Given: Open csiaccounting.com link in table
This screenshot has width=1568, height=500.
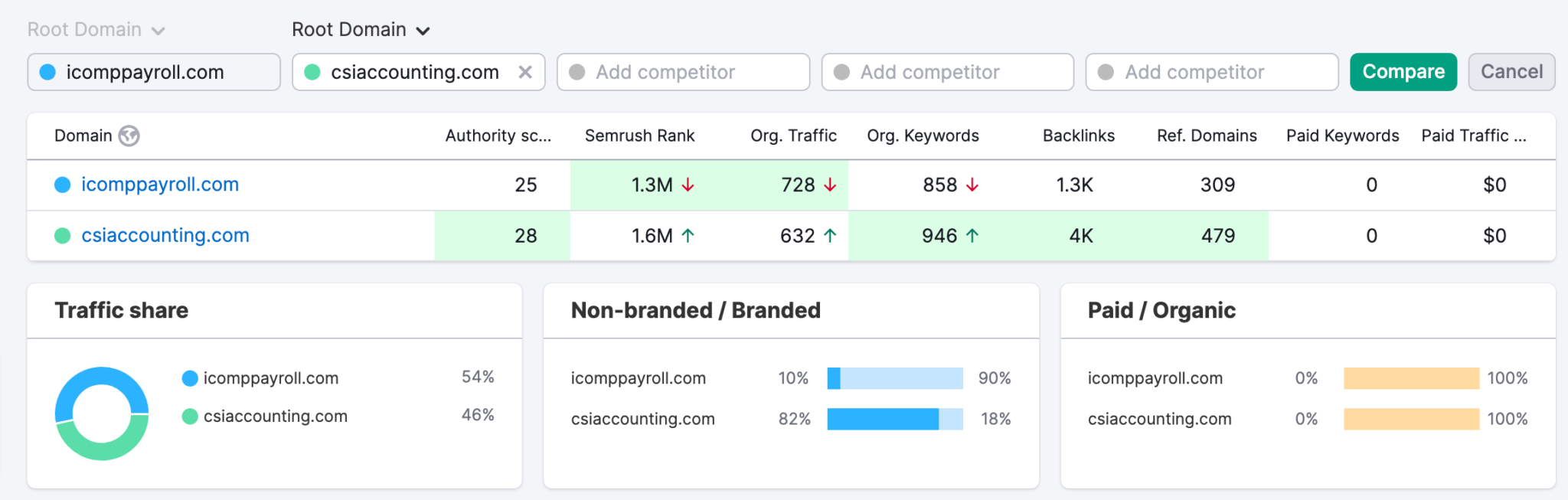Looking at the screenshot, I should tap(165, 236).
